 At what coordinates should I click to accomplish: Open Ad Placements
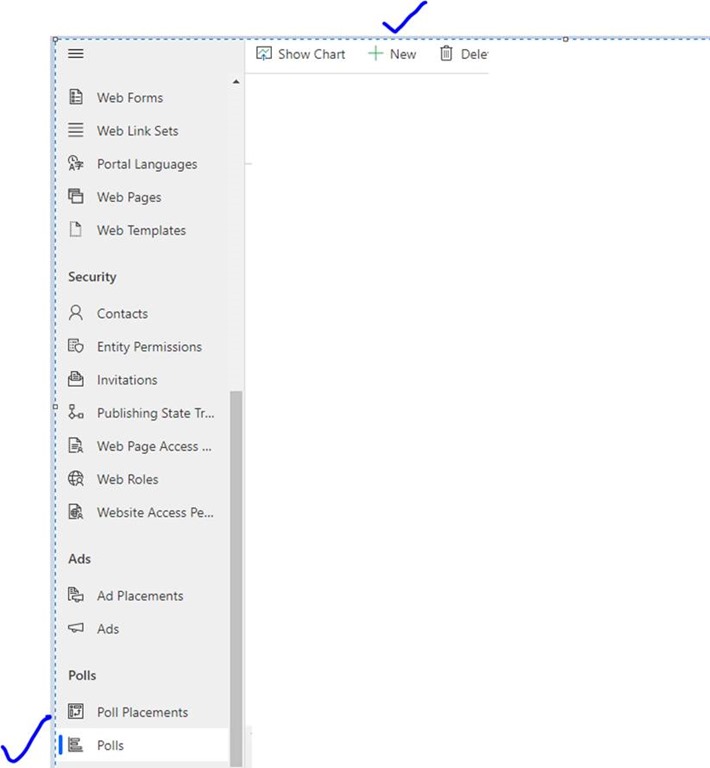(x=140, y=596)
